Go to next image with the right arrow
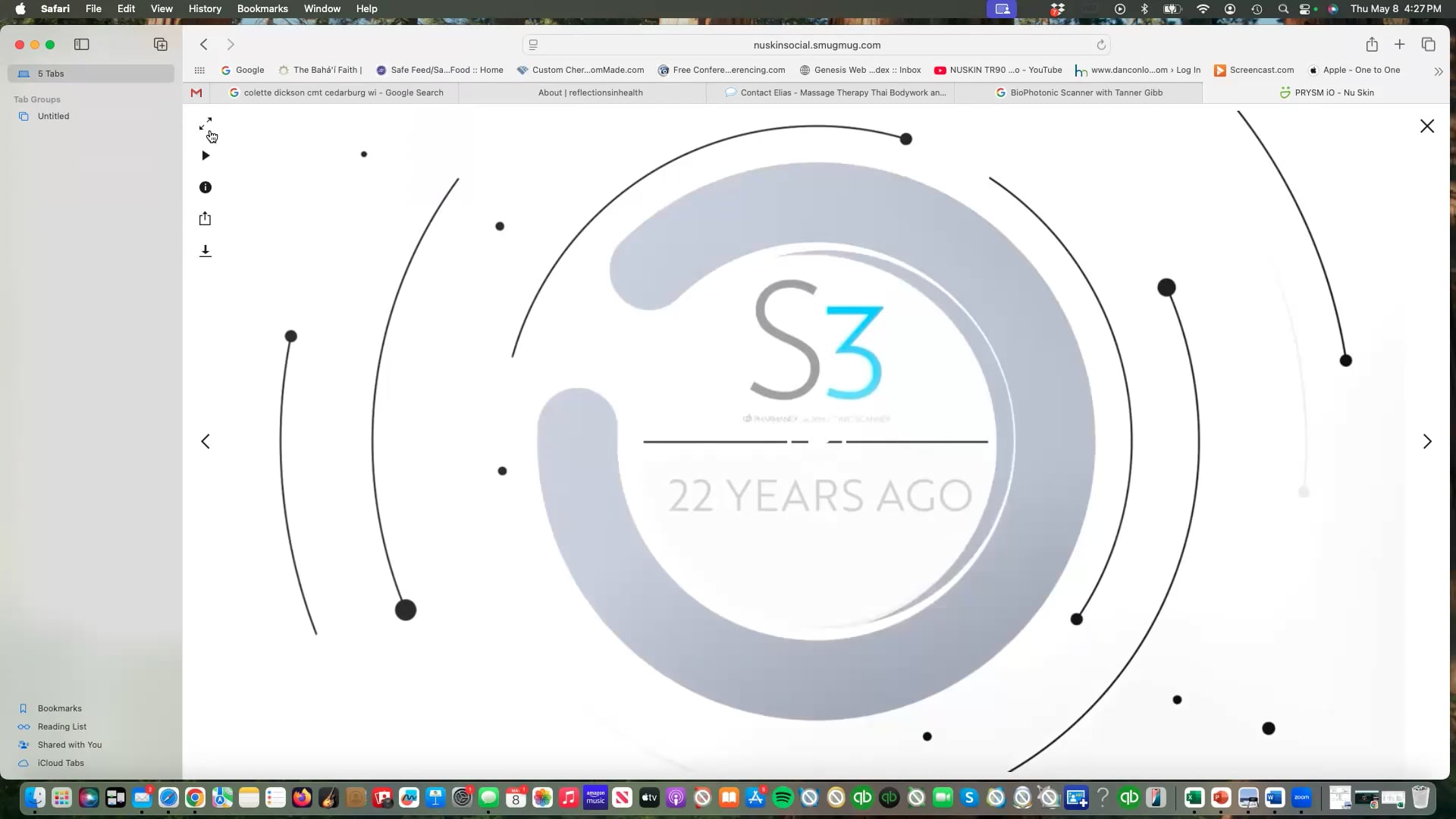Viewport: 1456px width, 819px height. point(1426,441)
